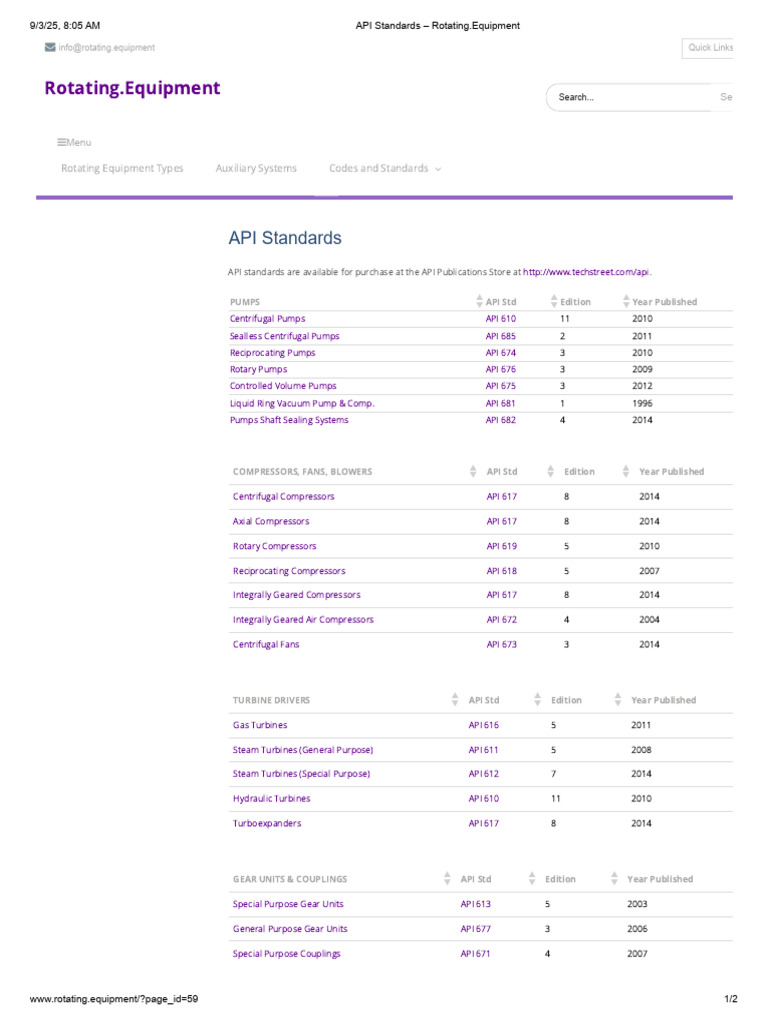The width and height of the screenshot is (768, 1024).
Task: Sort Turbine Drivers table by API Std arrows
Action: 455,700
